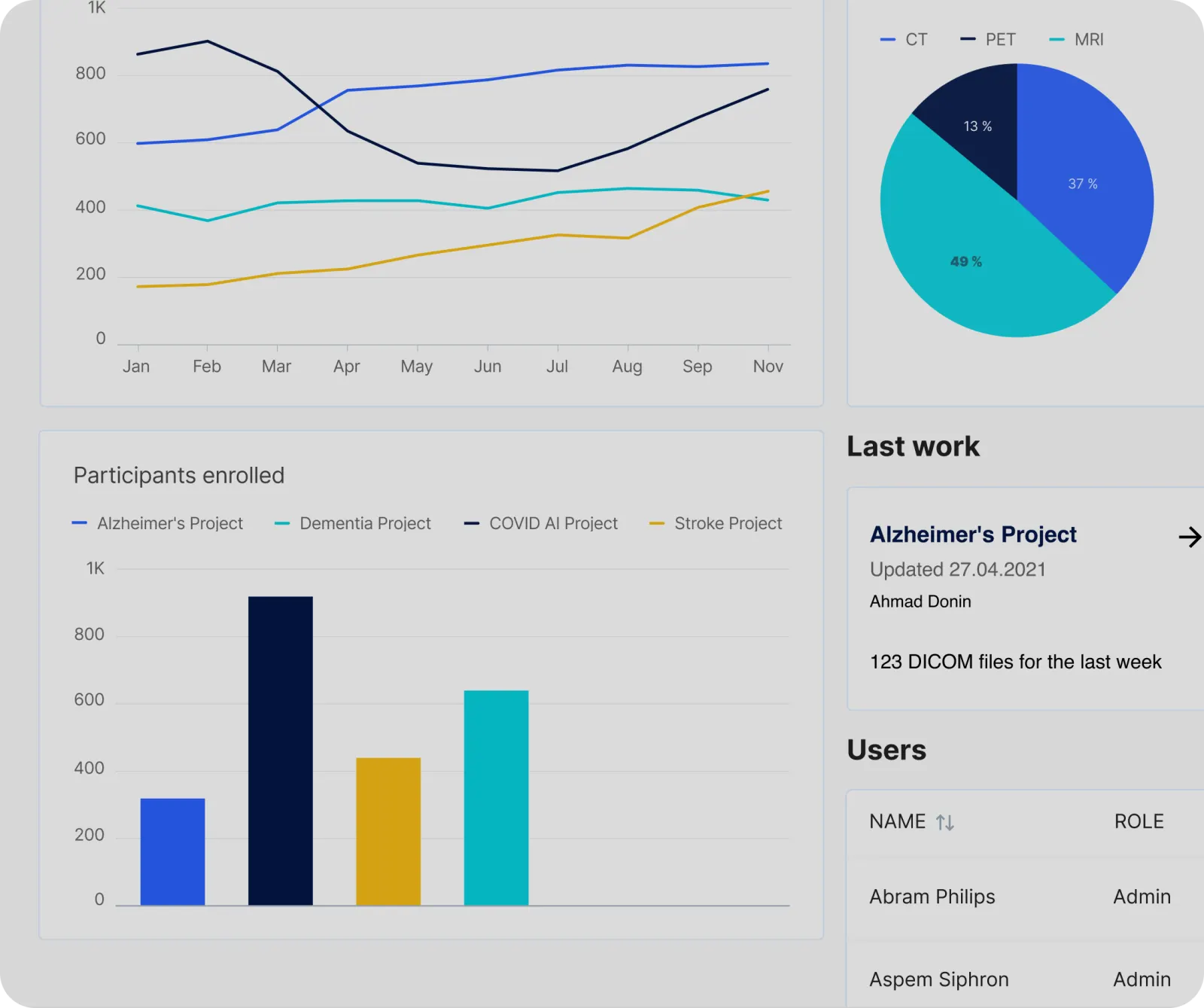Toggle the PET legend in pie chart
The image size is (1204, 1008).
point(989,39)
